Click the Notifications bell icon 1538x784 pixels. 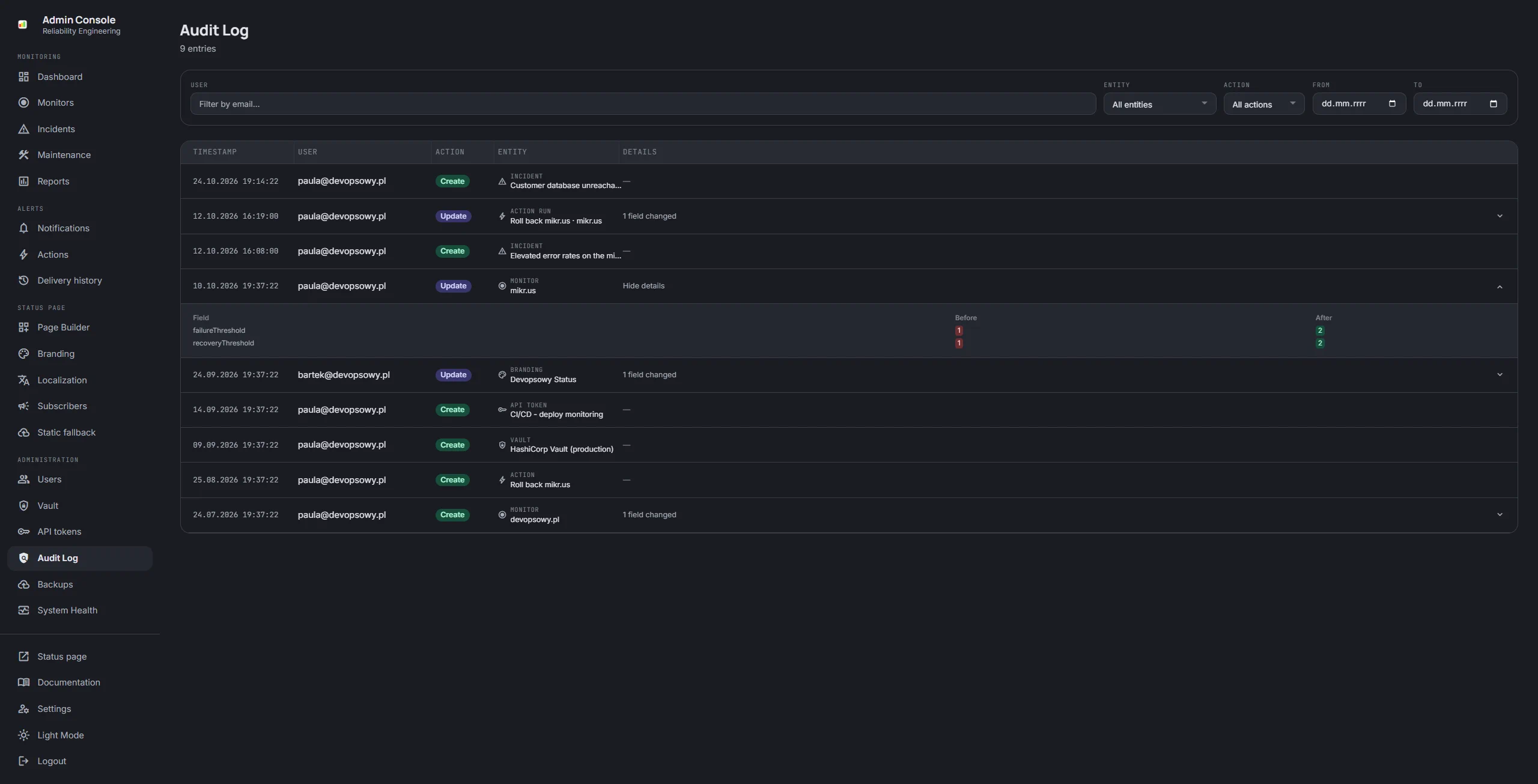23,228
